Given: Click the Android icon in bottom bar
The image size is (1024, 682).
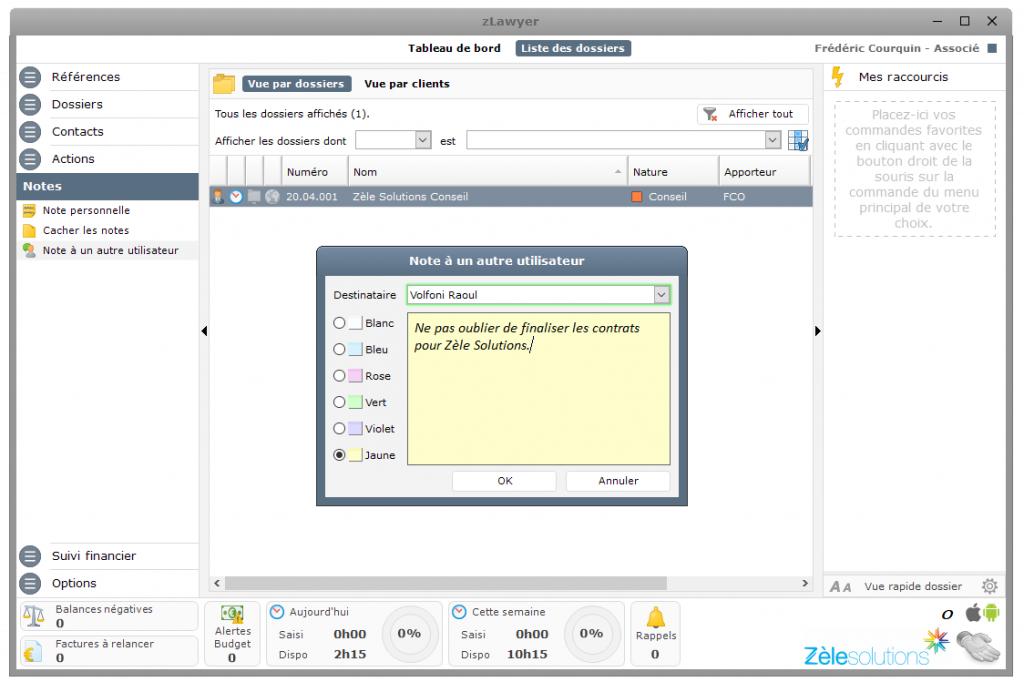Looking at the screenshot, I should (990, 613).
